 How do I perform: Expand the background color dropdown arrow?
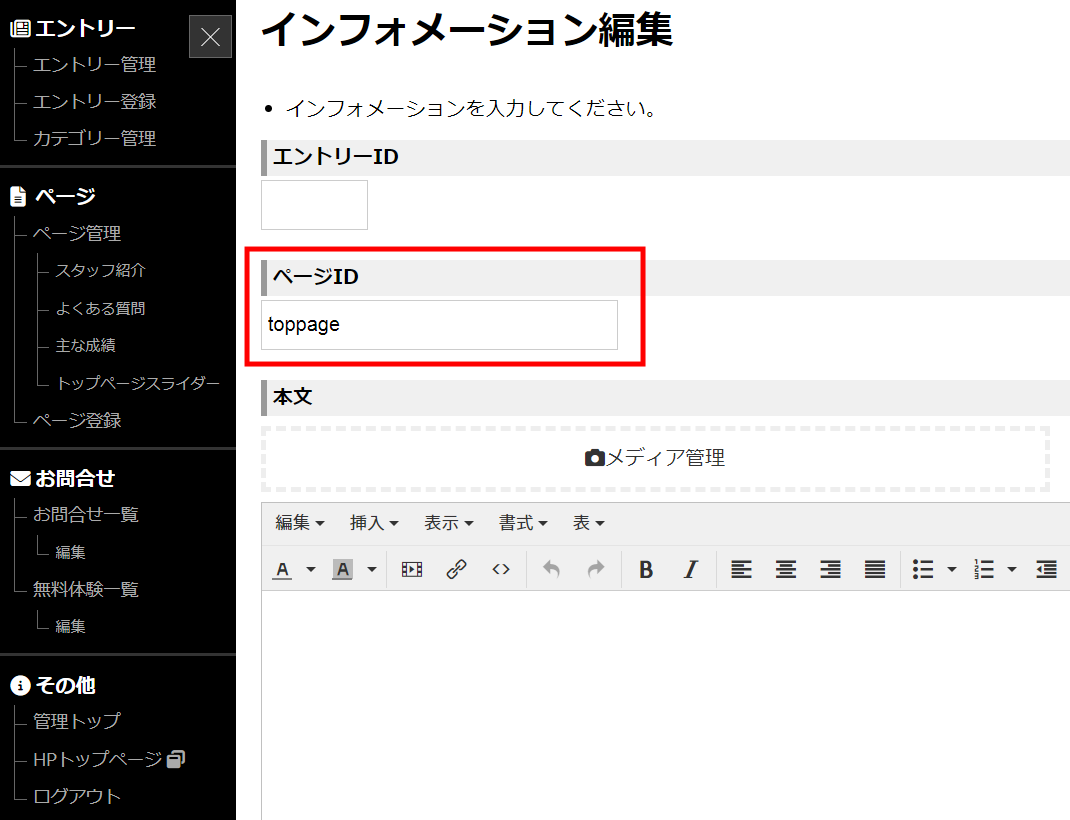click(371, 569)
